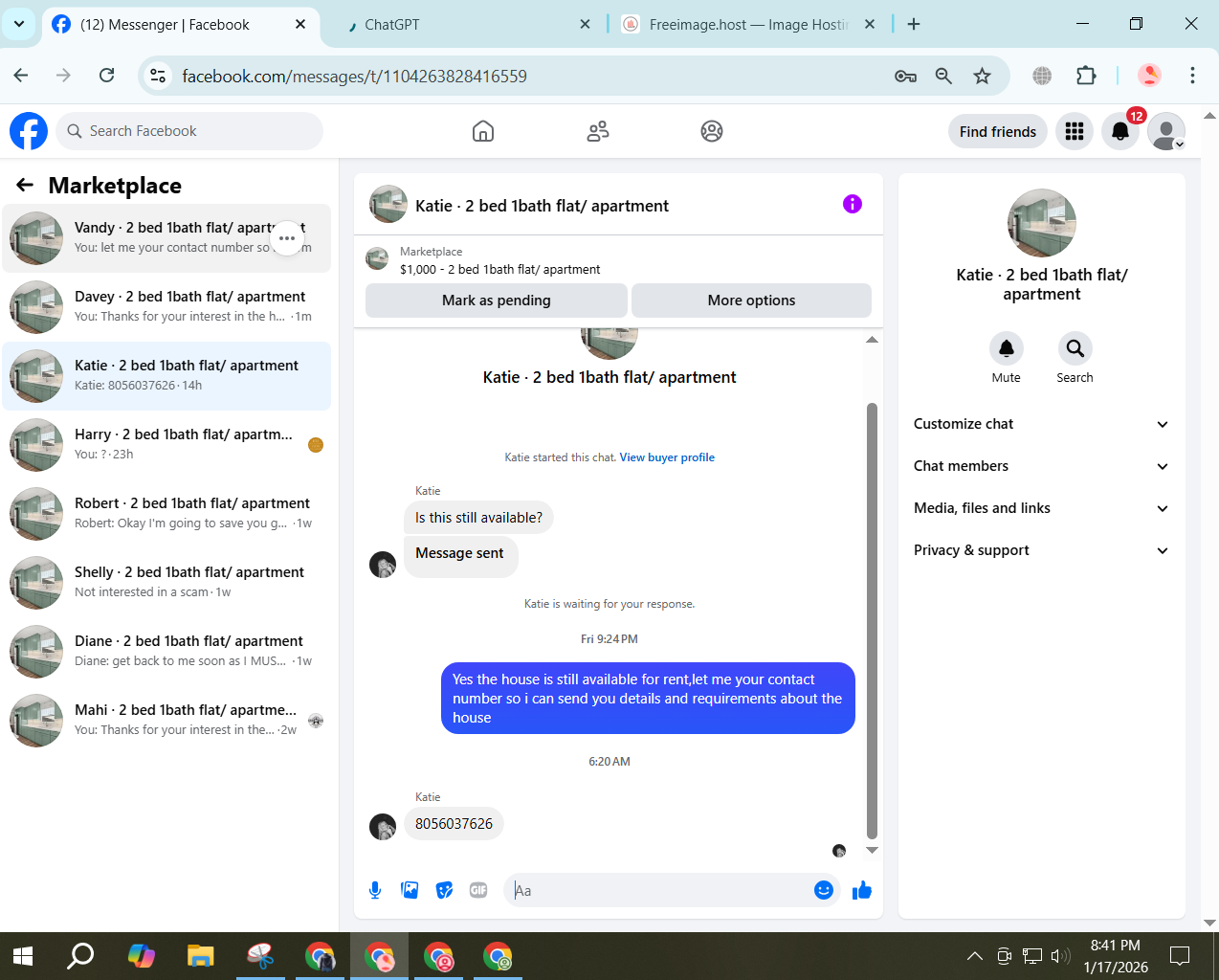Open File Explorer from taskbar
1219x980 pixels.
pyautogui.click(x=200, y=955)
